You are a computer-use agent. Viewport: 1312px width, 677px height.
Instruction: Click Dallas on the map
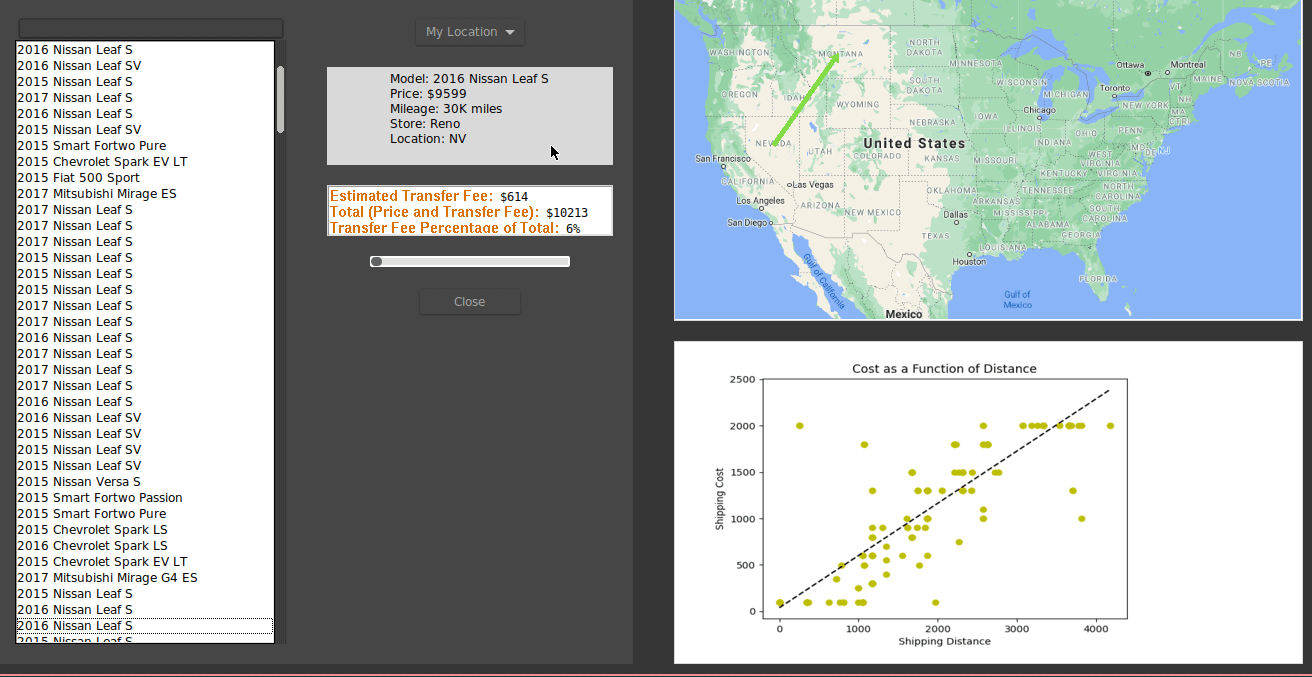(x=955, y=214)
